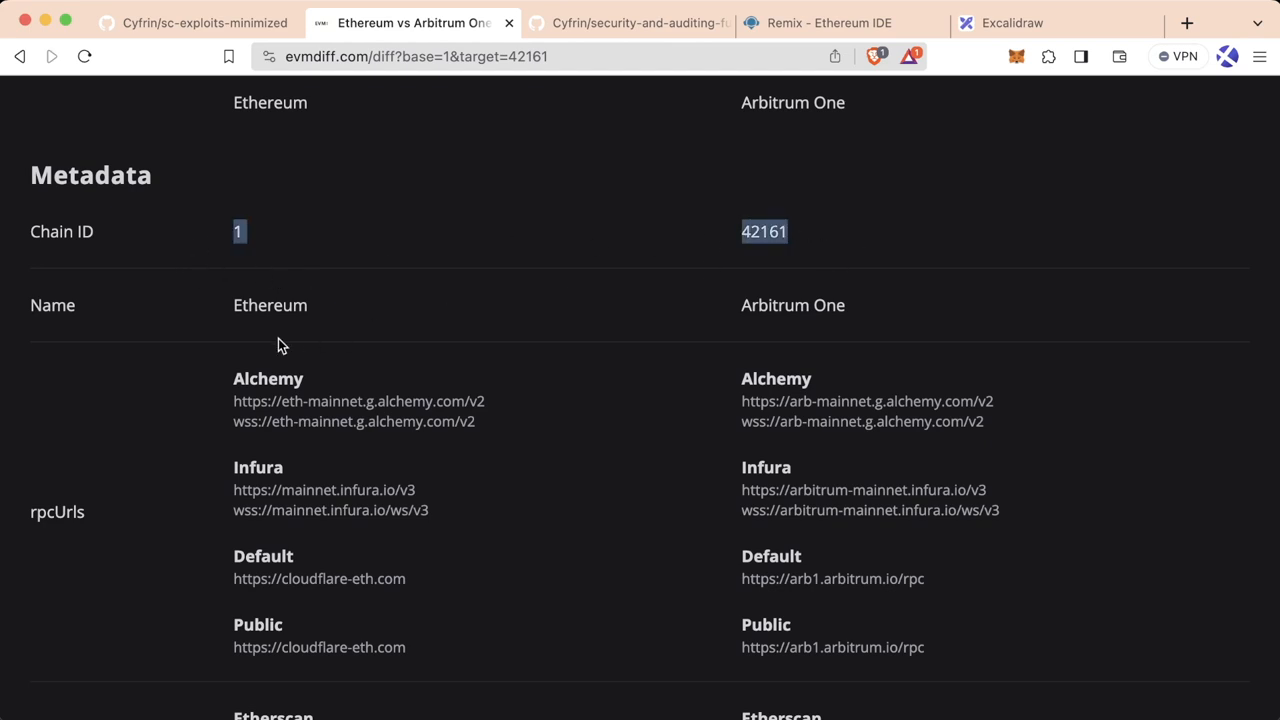Click the Brave Shields lion icon
Screen dimensions: 1280x720
point(875,57)
